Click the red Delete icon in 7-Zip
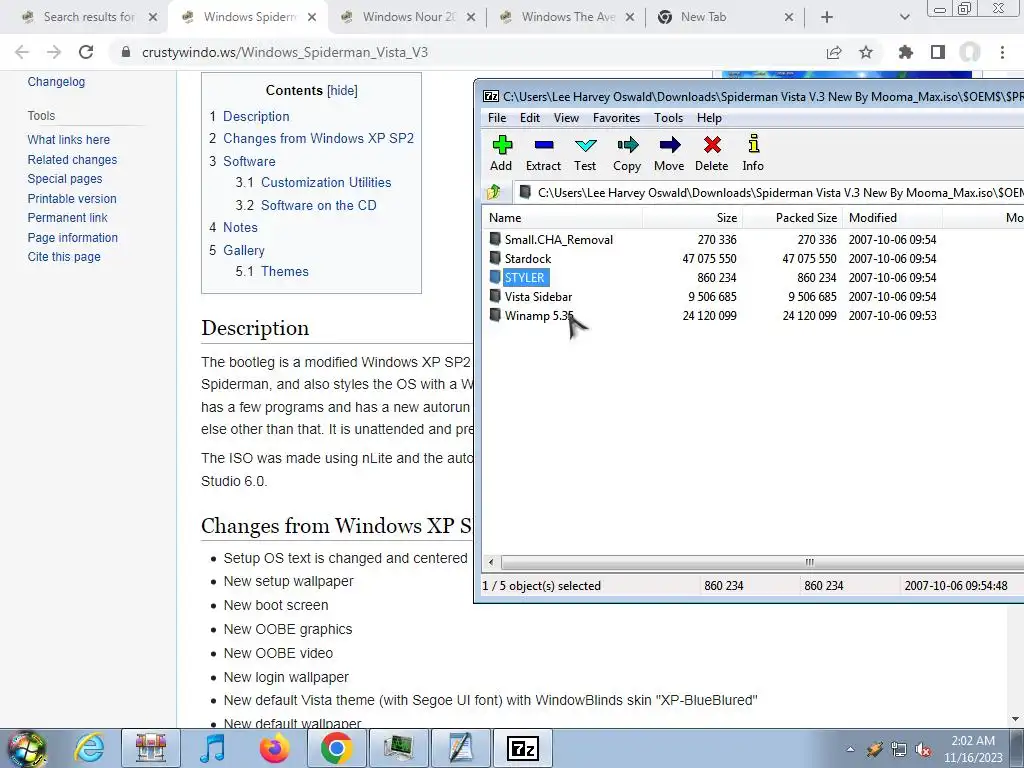The height and width of the screenshot is (768, 1024). [x=712, y=153]
